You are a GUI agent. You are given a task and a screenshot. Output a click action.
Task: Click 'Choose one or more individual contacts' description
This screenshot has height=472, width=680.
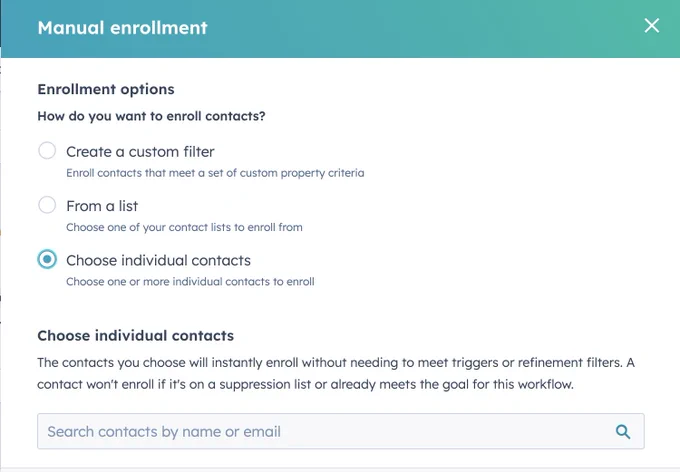[190, 282]
